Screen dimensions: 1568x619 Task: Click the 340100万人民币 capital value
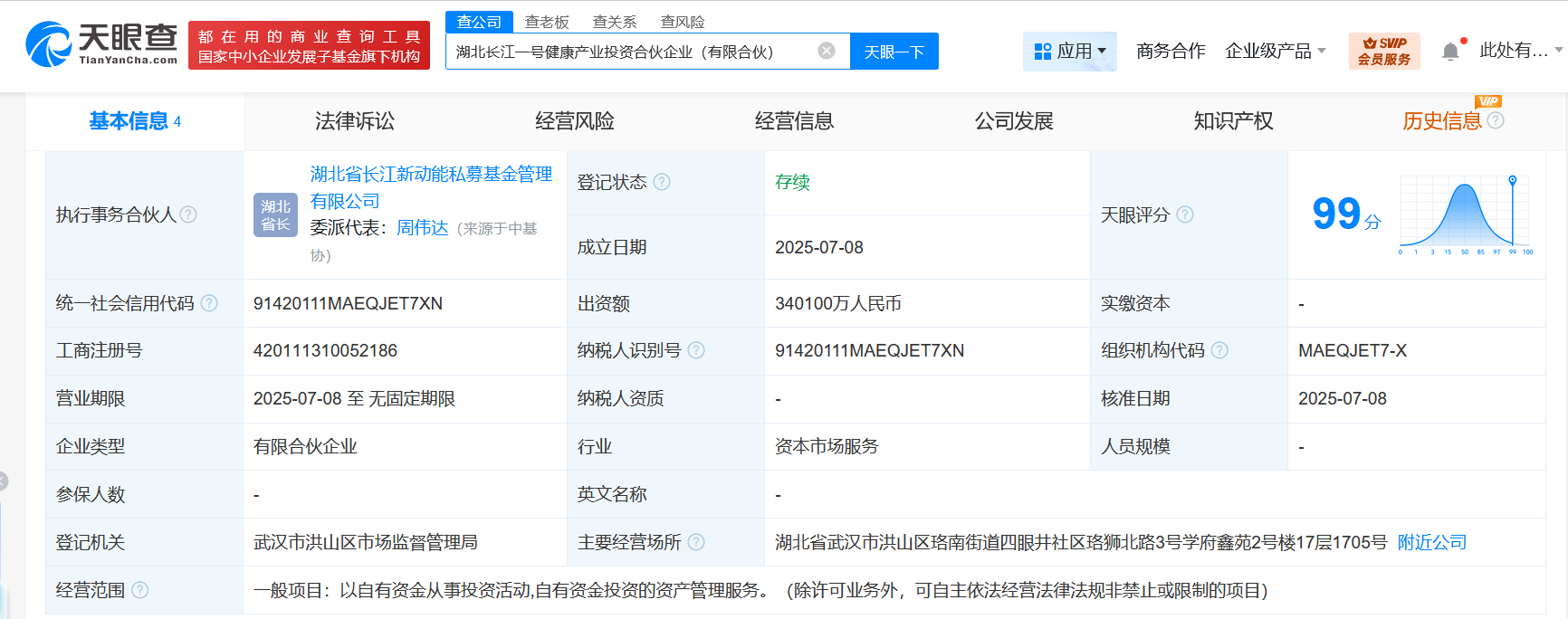pyautogui.click(x=838, y=303)
